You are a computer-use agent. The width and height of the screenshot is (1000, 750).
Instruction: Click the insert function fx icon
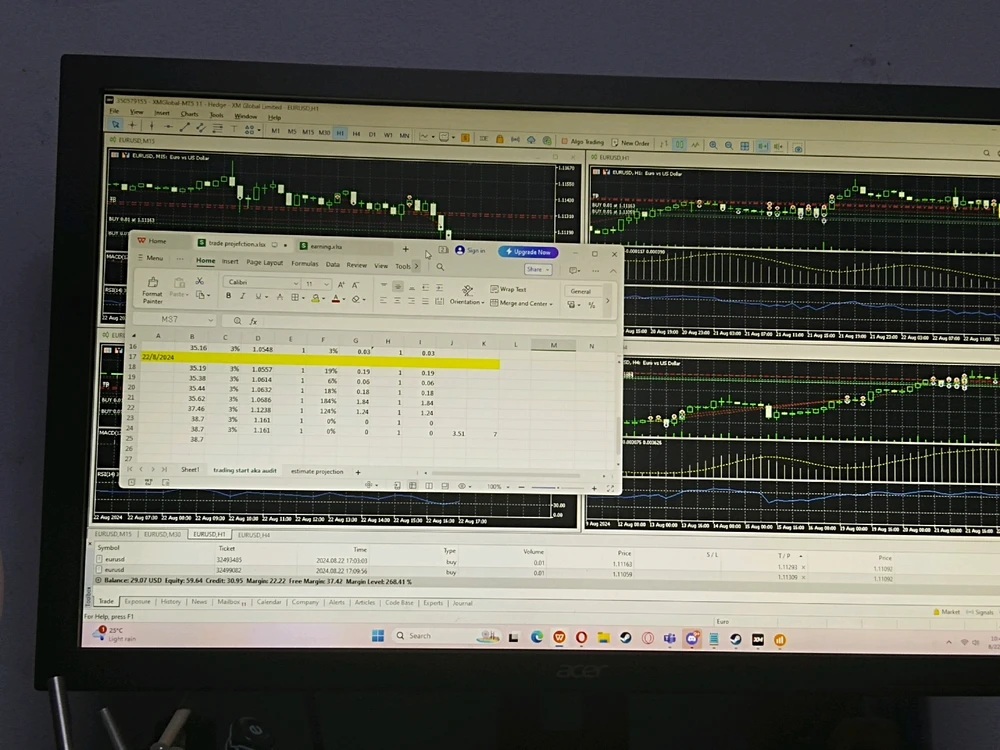[254, 321]
